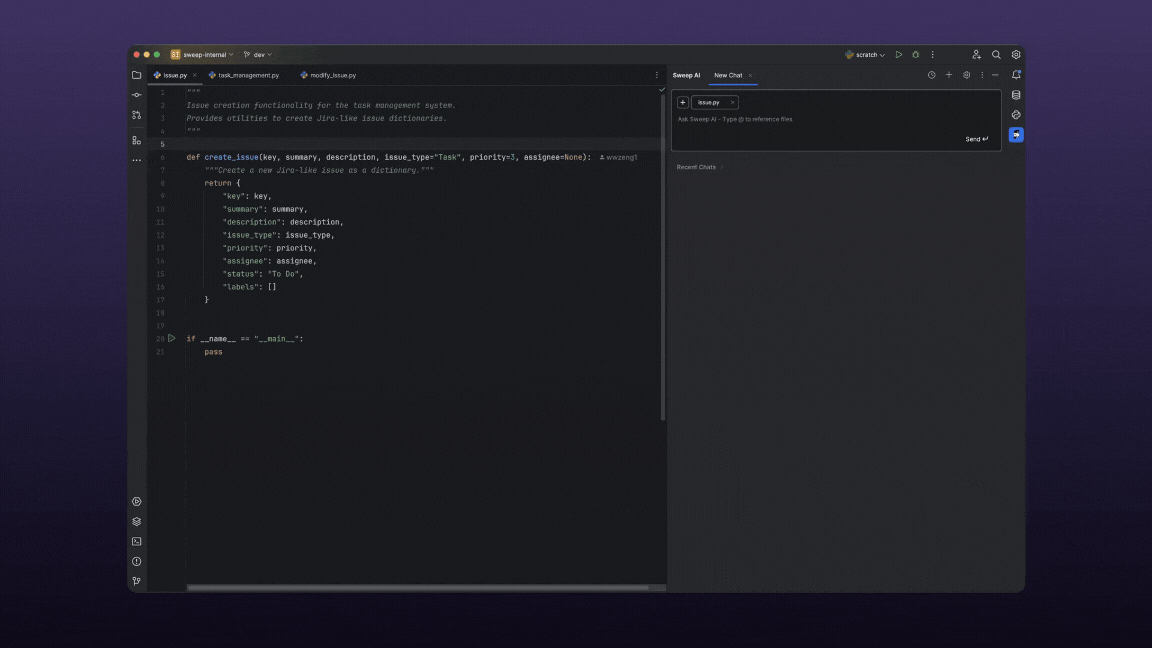Click the editor vertical scrollbar
This screenshot has width=1152, height=648.
point(663,257)
